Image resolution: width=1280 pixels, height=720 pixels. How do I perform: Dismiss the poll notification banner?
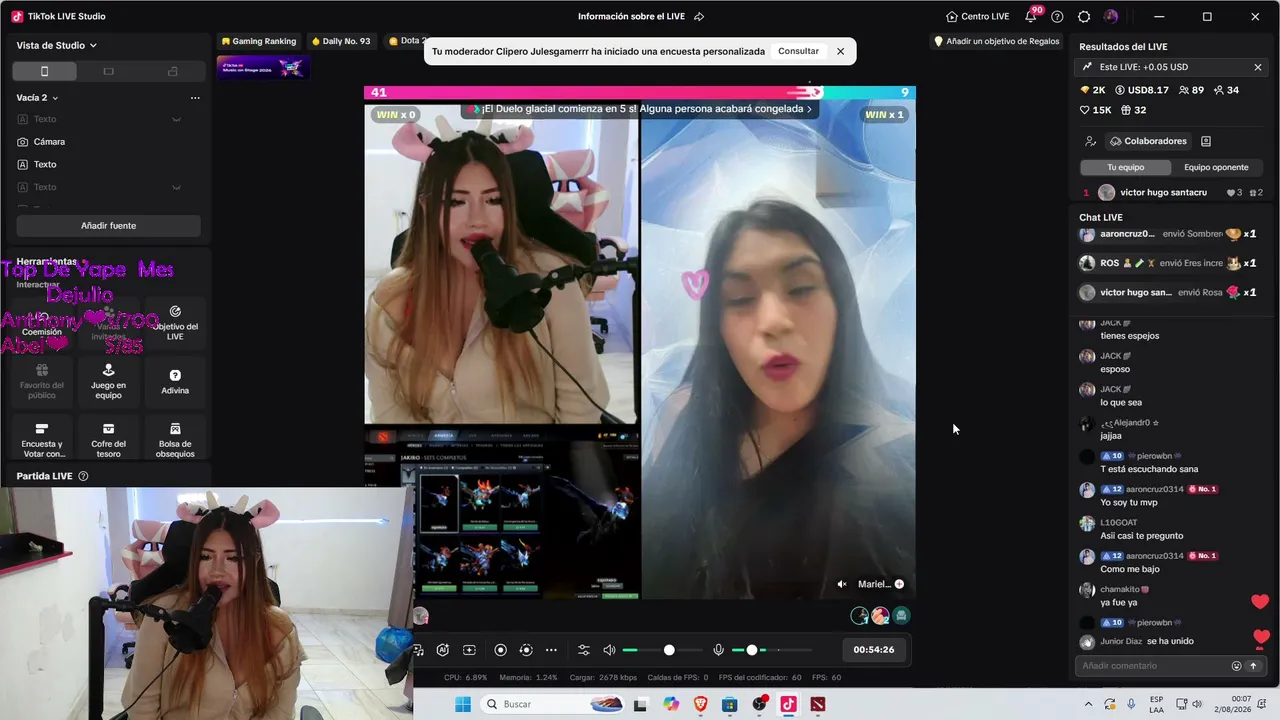tap(840, 51)
